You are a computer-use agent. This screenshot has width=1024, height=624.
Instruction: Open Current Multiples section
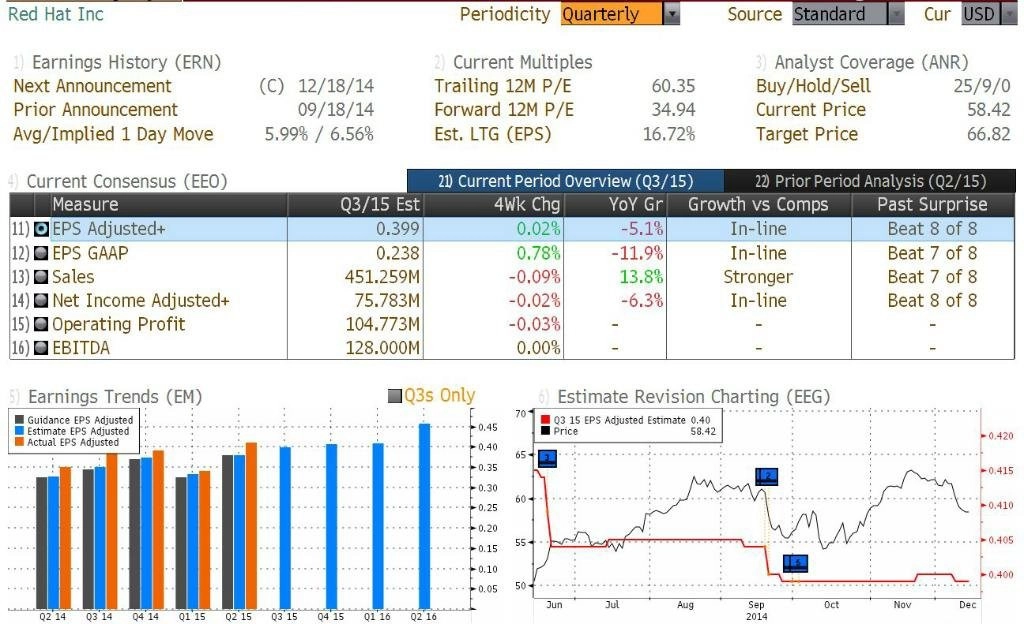(x=522, y=62)
